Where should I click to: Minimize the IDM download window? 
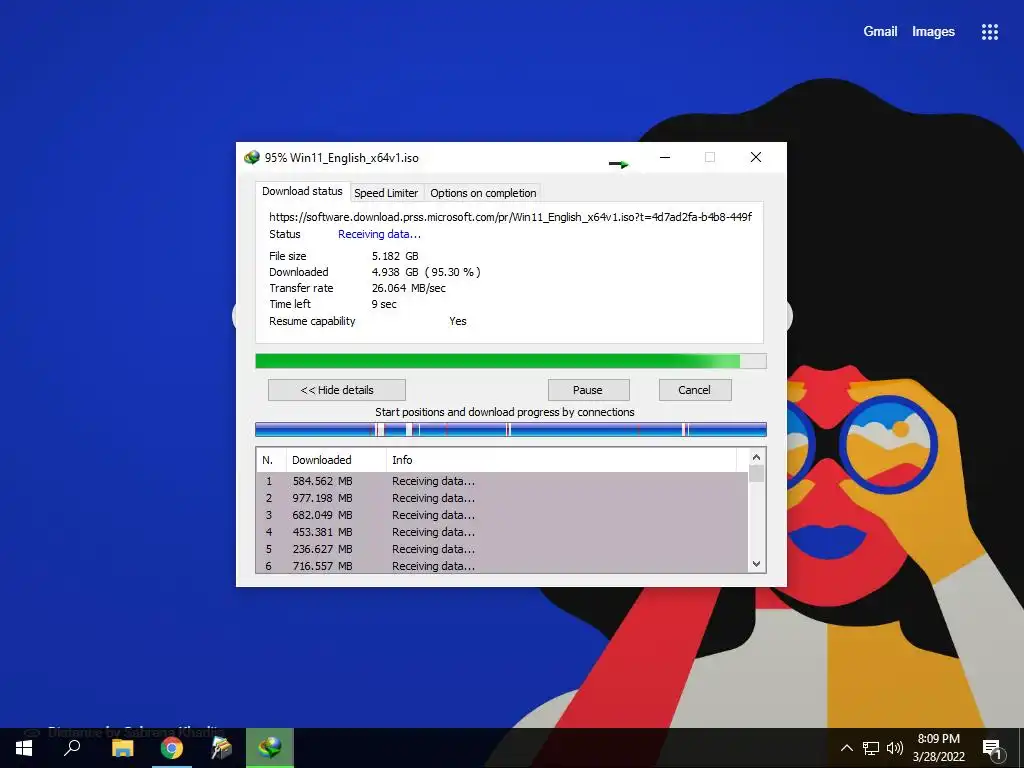pyautogui.click(x=665, y=157)
